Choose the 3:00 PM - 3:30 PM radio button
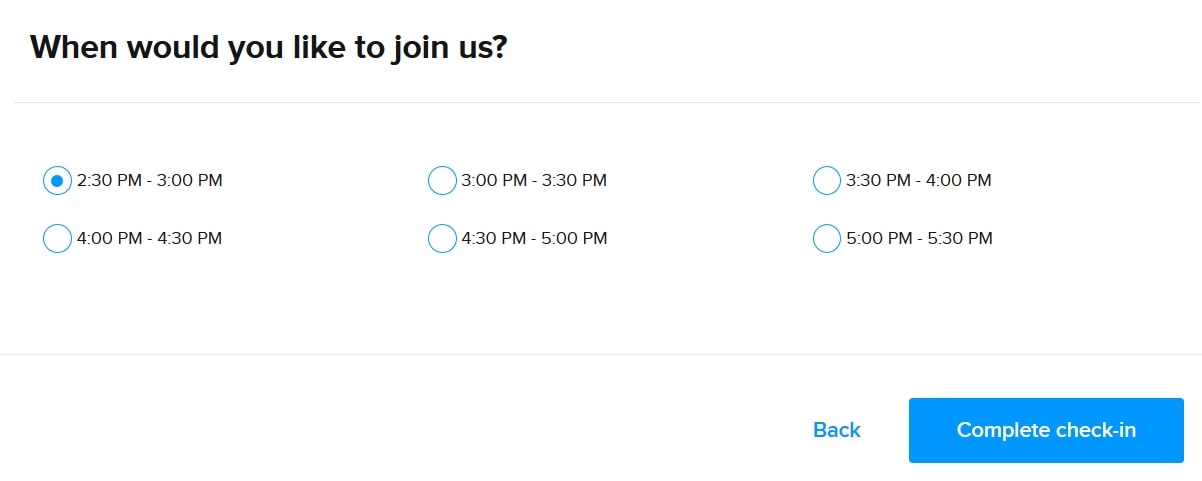 point(442,181)
